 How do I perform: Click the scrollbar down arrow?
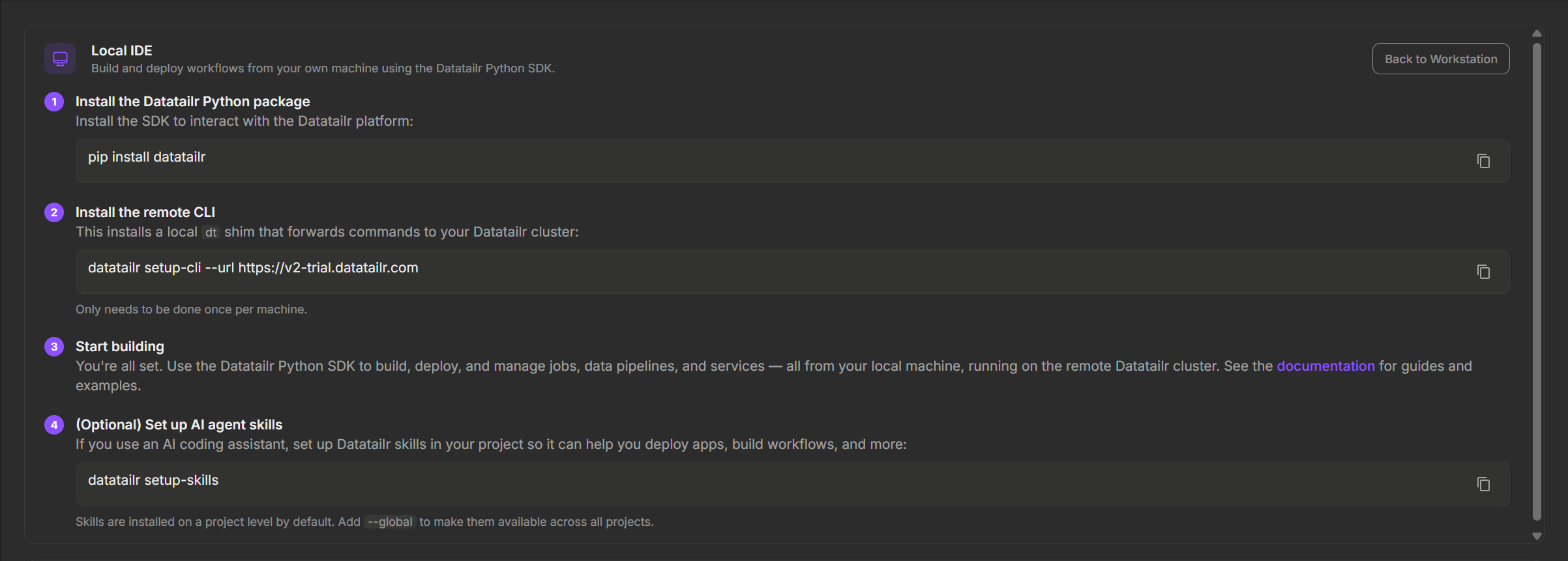pos(1537,536)
